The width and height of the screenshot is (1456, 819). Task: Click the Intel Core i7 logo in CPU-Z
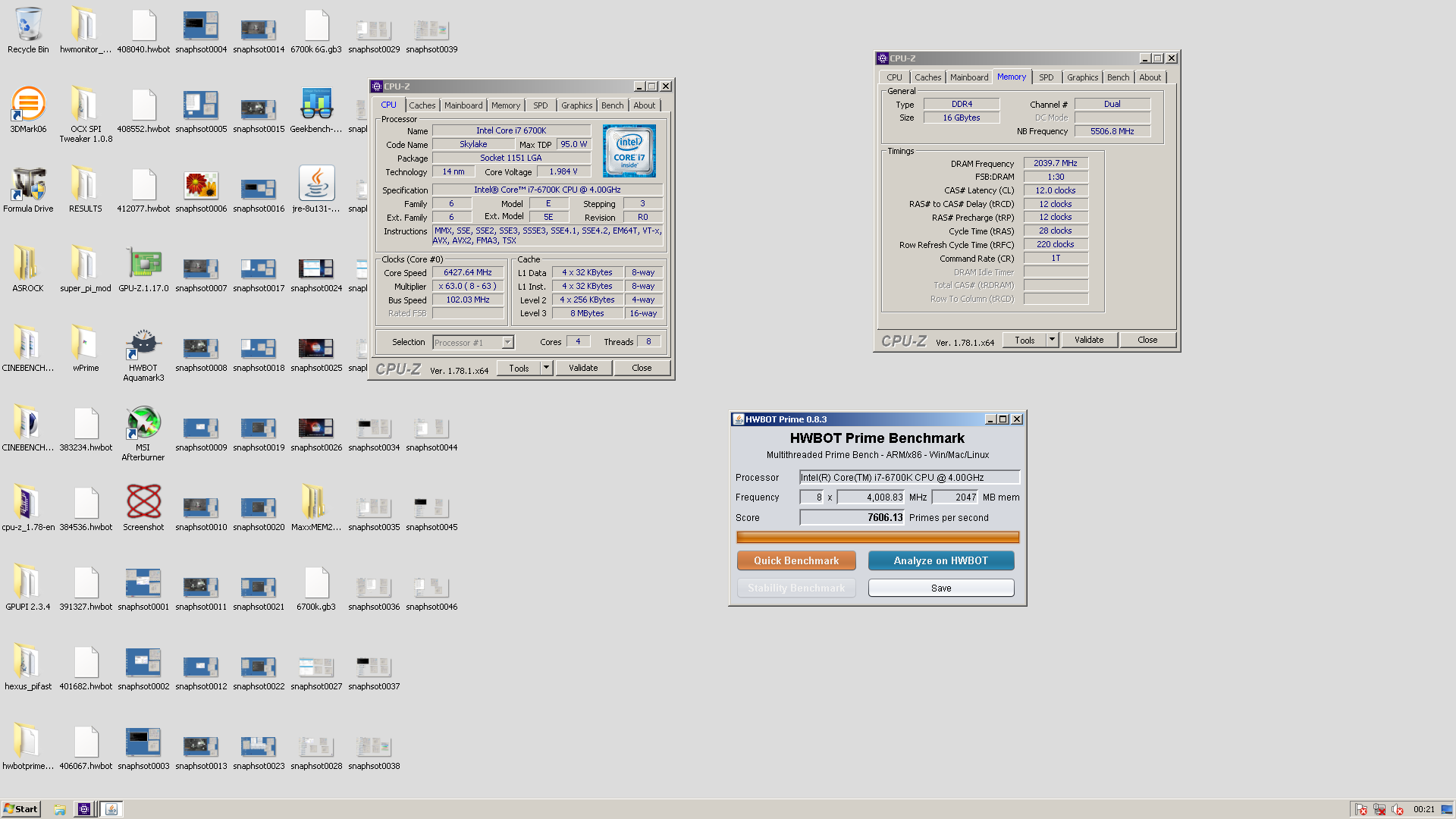629,151
